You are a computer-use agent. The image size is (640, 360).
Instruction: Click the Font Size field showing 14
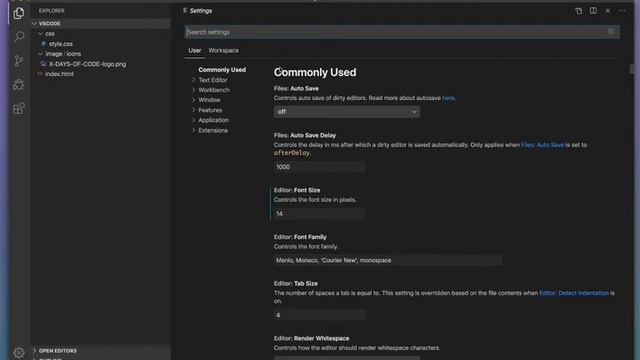[319, 213]
